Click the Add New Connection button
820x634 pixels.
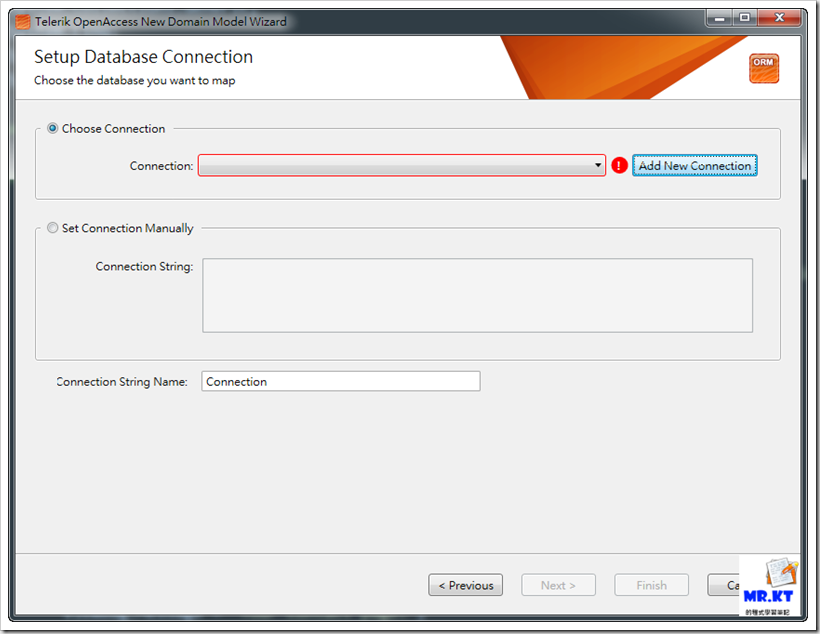pos(694,165)
